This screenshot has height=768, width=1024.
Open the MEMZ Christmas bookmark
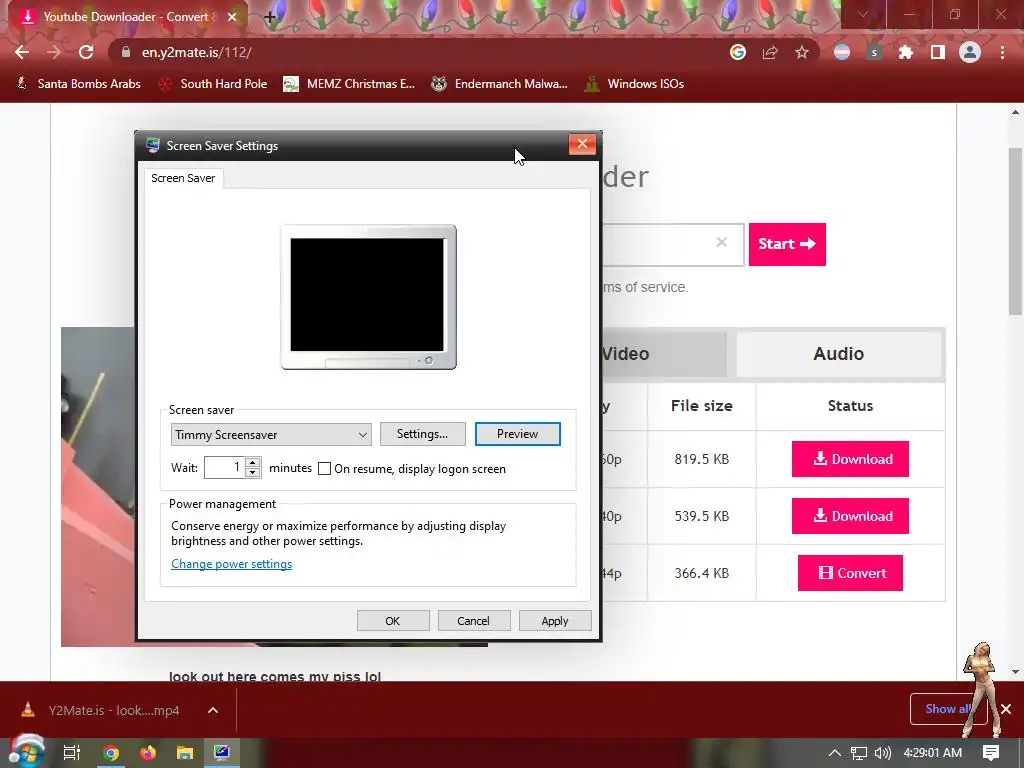(349, 84)
